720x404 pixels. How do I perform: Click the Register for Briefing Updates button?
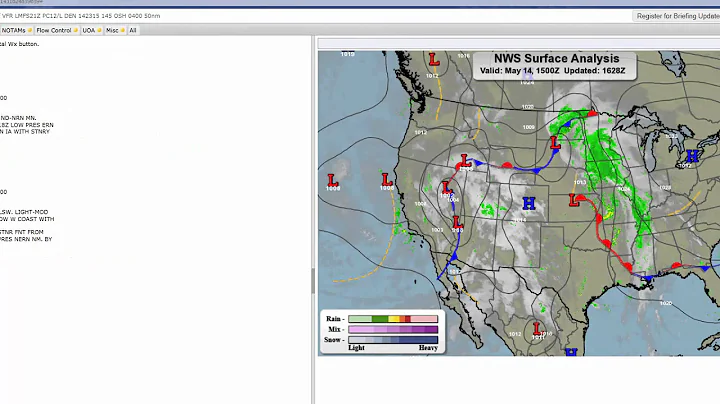(676, 16)
